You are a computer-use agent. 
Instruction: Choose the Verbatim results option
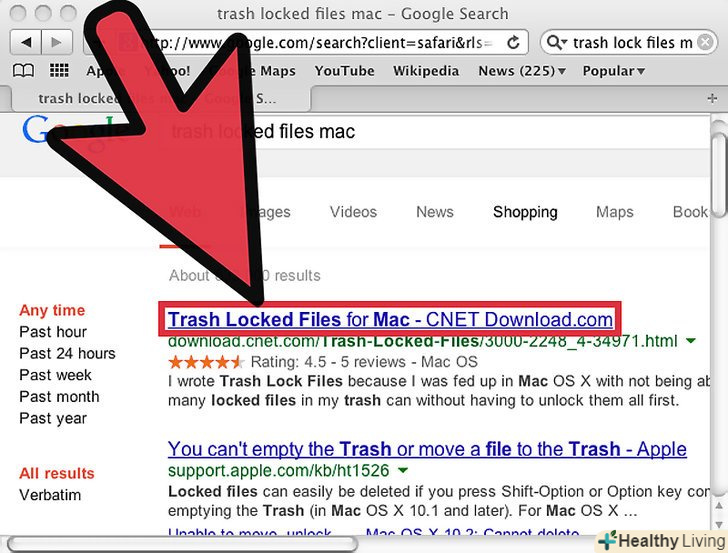pos(50,495)
